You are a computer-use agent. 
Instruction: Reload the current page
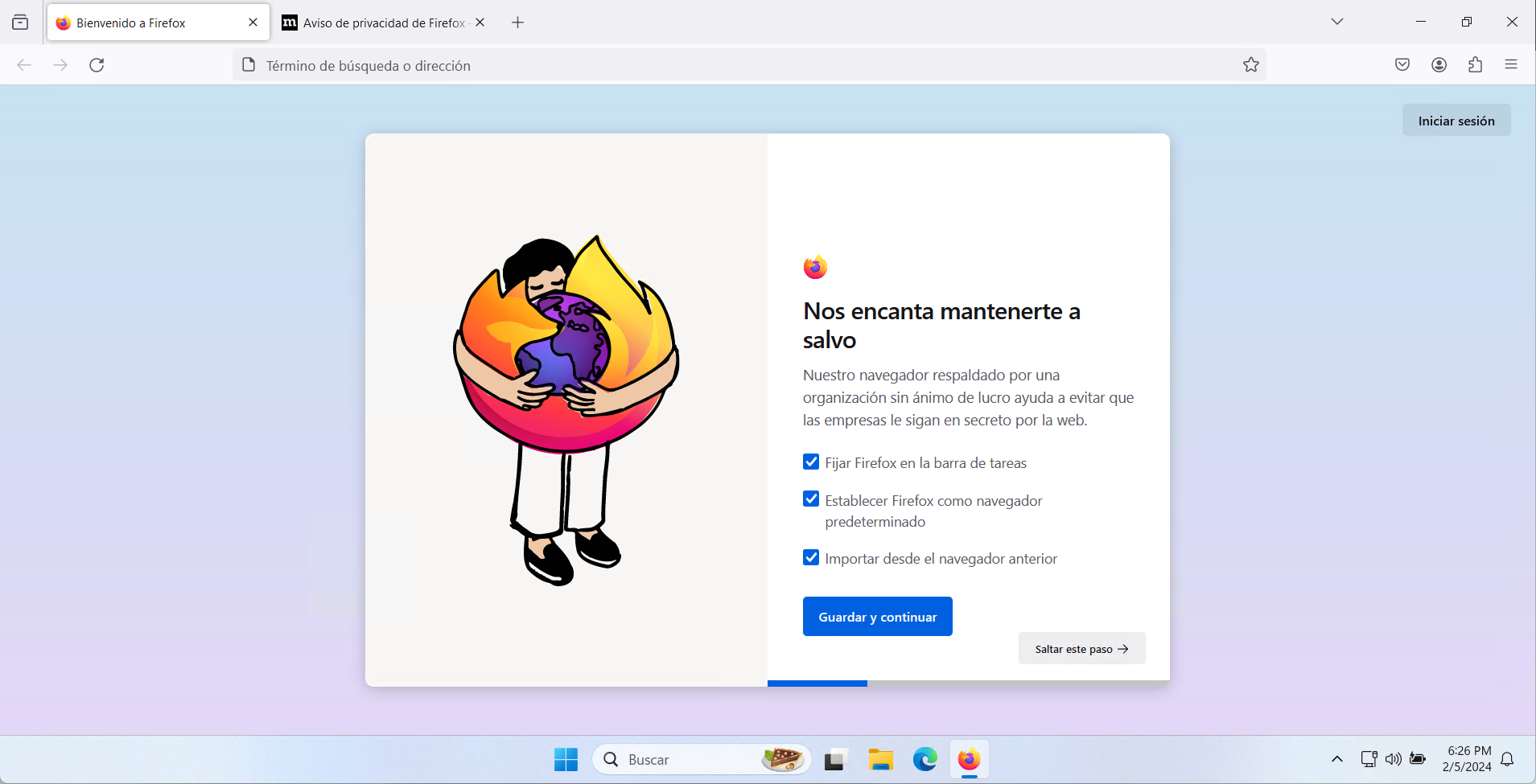[97, 65]
